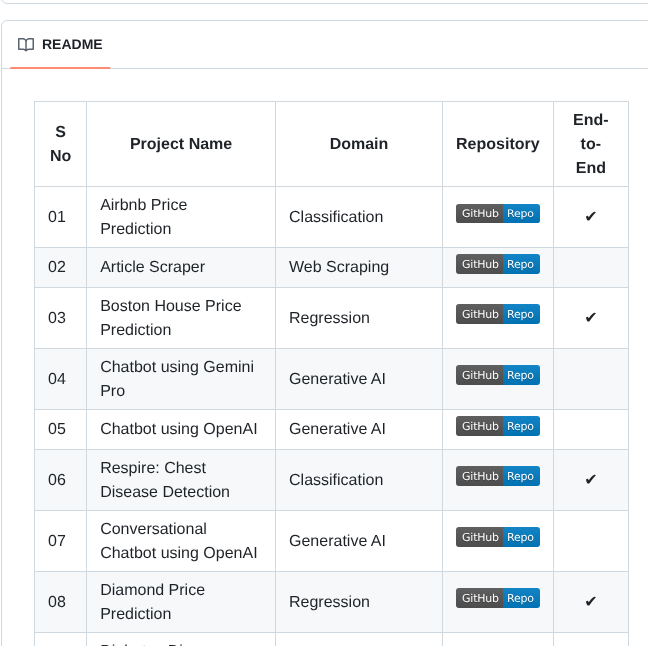Click the Domain column header
This screenshot has height=646, width=648.
(x=359, y=144)
